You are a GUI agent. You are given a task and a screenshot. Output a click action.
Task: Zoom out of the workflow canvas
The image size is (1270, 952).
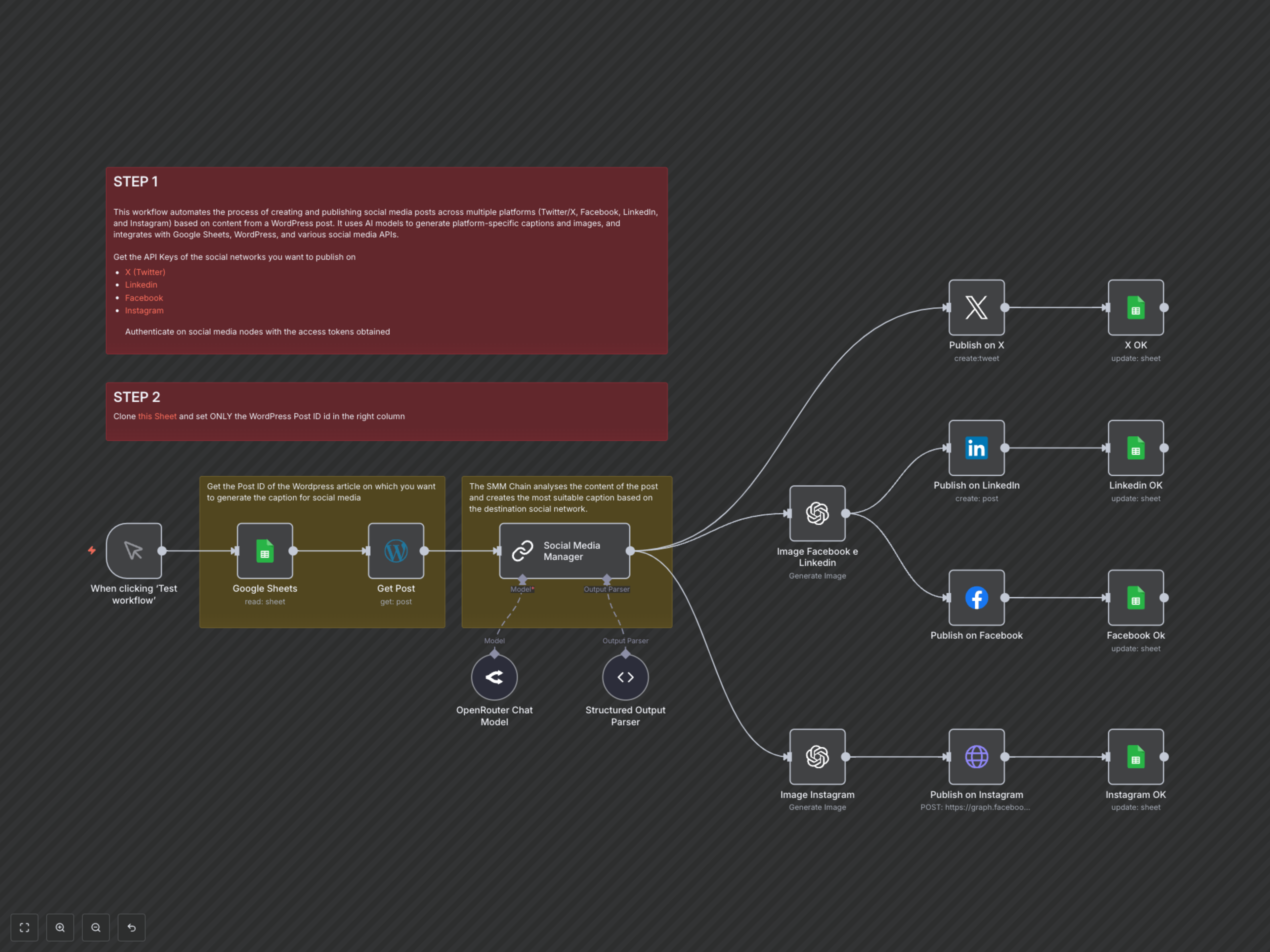click(96, 927)
